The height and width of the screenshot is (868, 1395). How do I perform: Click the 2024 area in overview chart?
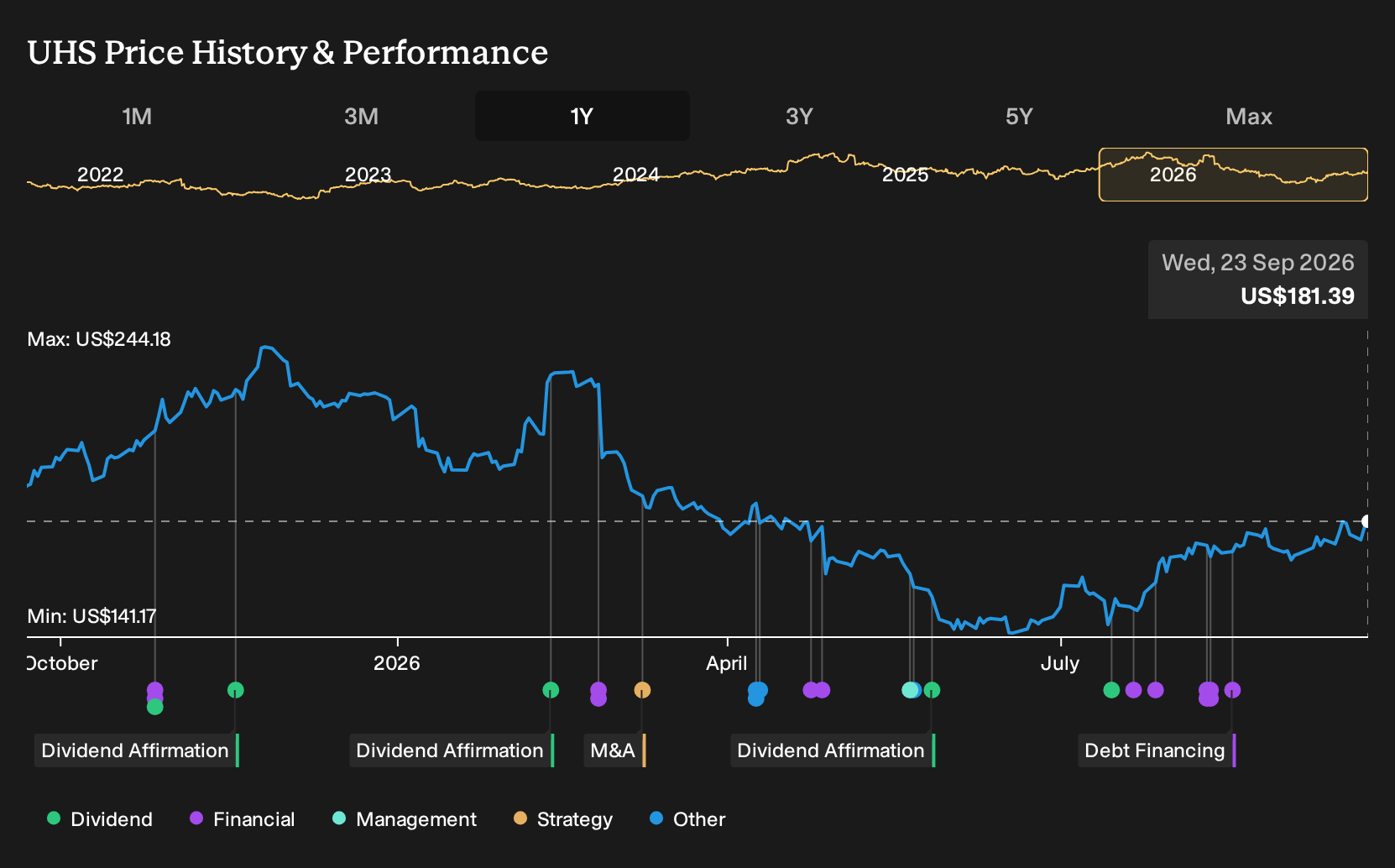635,175
